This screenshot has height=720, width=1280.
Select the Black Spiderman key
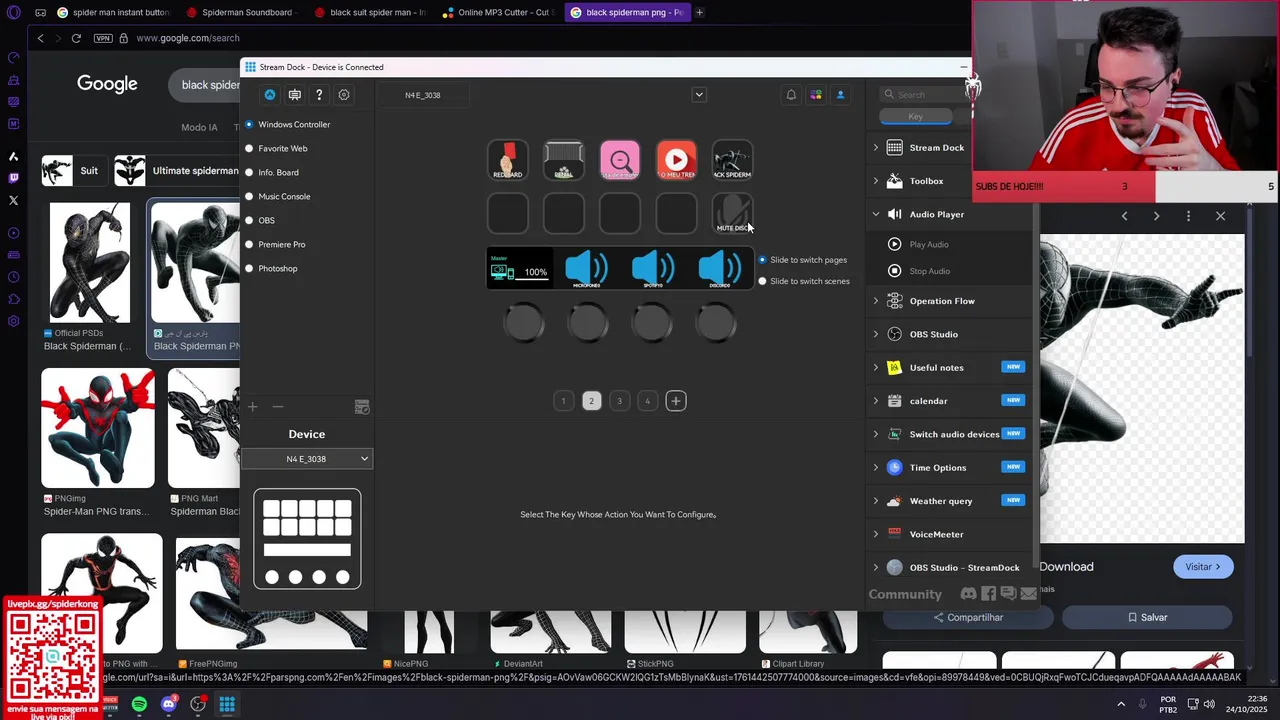[732, 160]
